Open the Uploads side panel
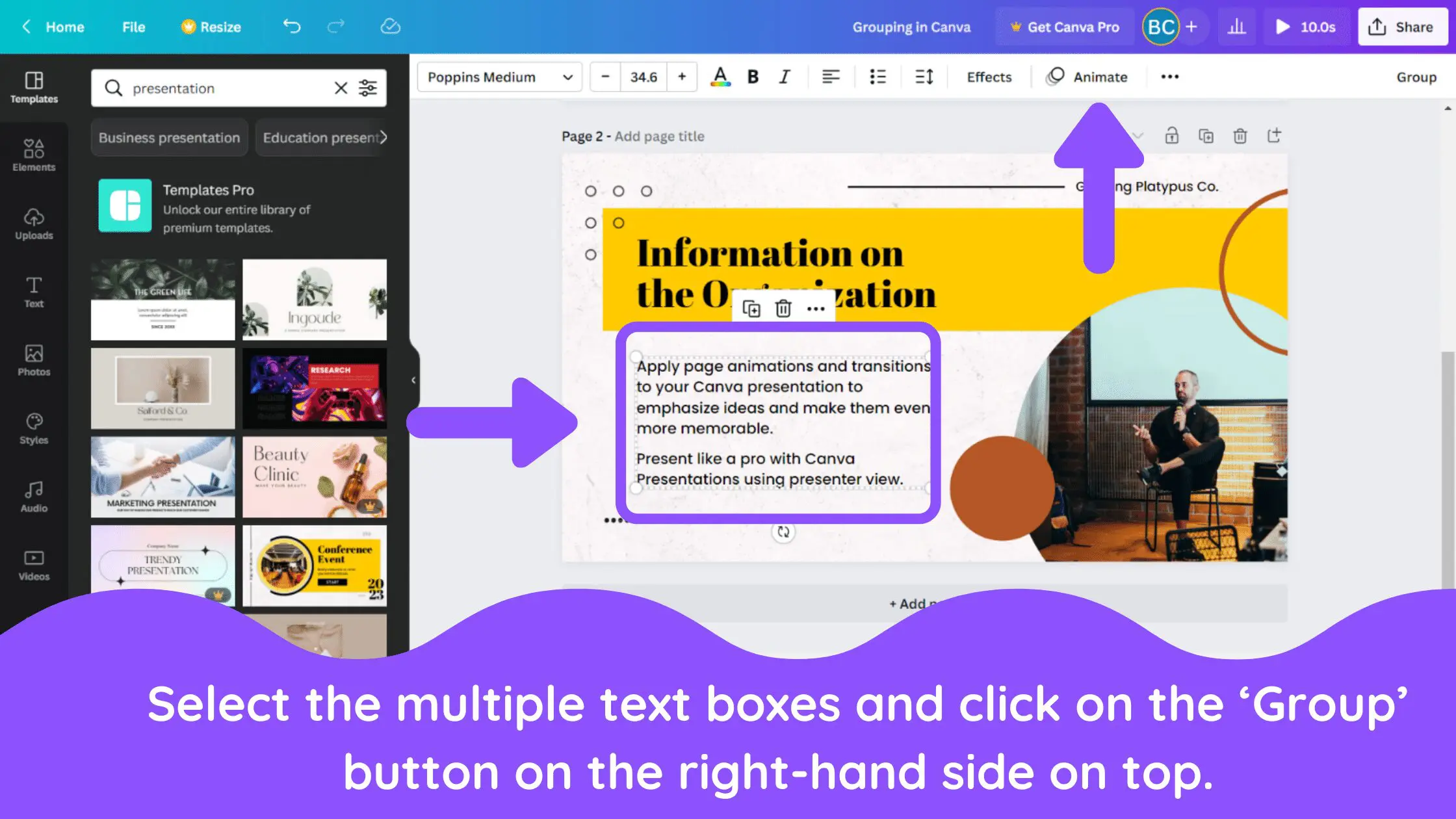The width and height of the screenshot is (1456, 819). click(34, 224)
